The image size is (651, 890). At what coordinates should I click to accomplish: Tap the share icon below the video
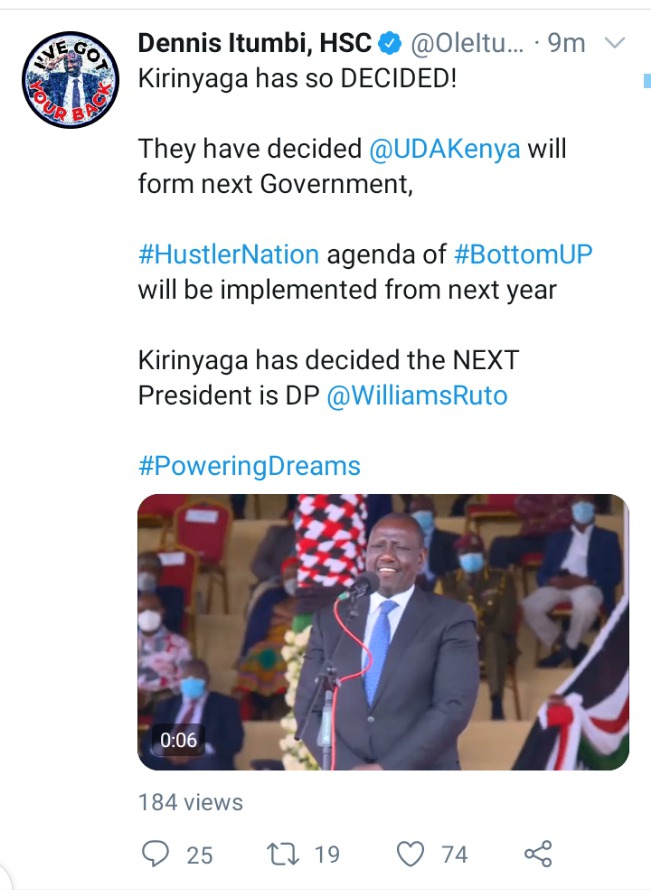click(538, 854)
